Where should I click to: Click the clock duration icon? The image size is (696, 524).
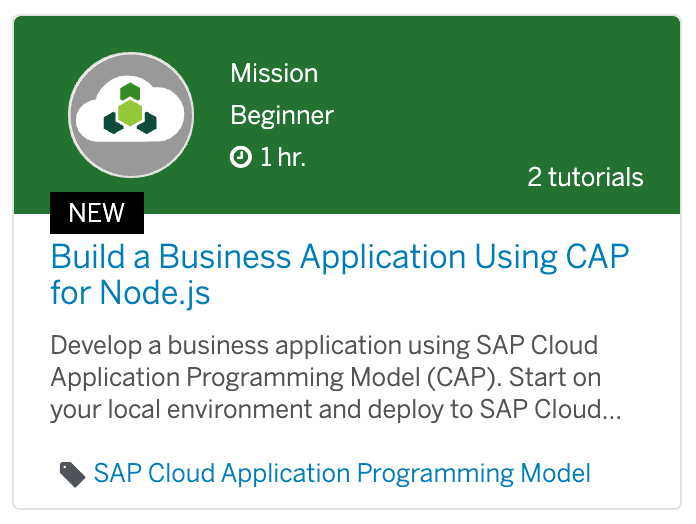pos(241,157)
